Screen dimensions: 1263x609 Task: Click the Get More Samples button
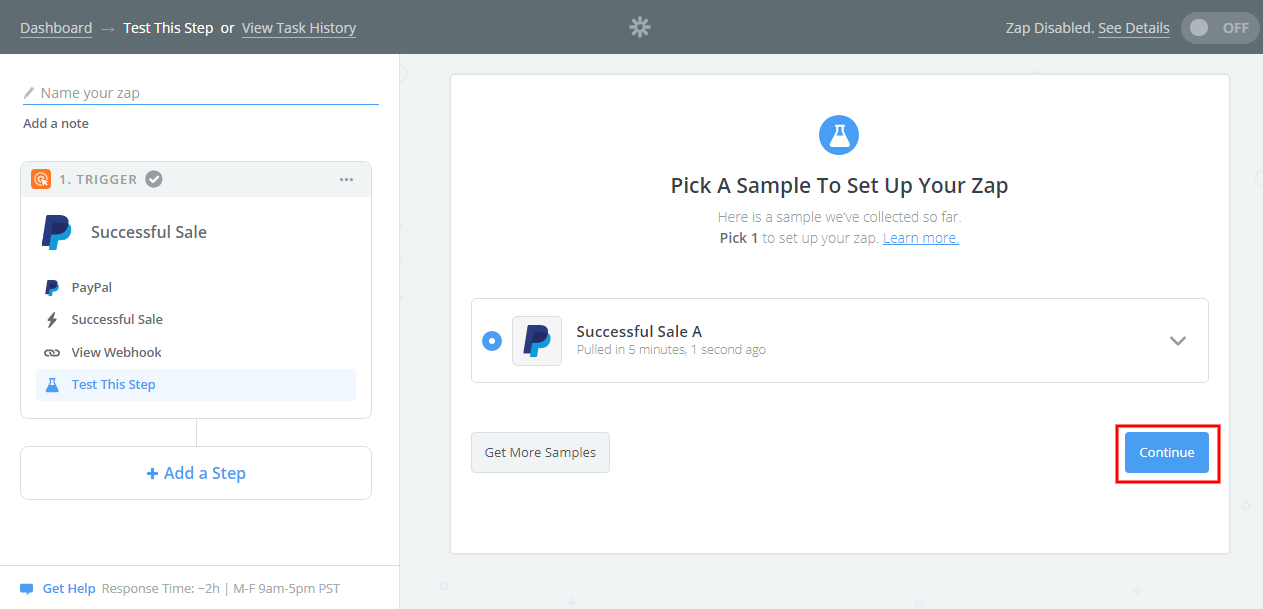(x=540, y=453)
